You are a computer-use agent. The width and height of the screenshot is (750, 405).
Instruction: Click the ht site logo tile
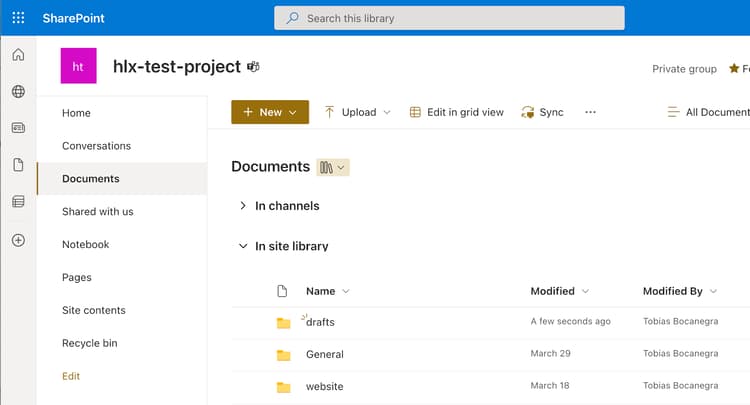click(x=79, y=66)
